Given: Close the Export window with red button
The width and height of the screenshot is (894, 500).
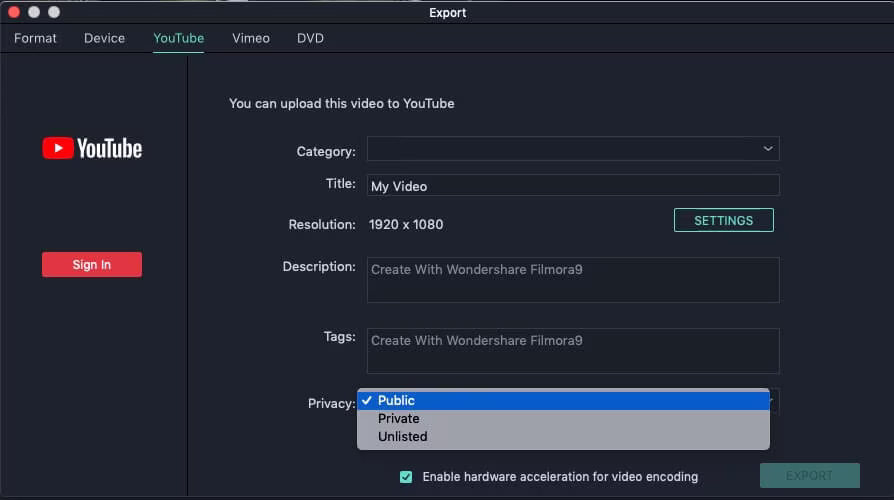Looking at the screenshot, I should [x=14, y=13].
